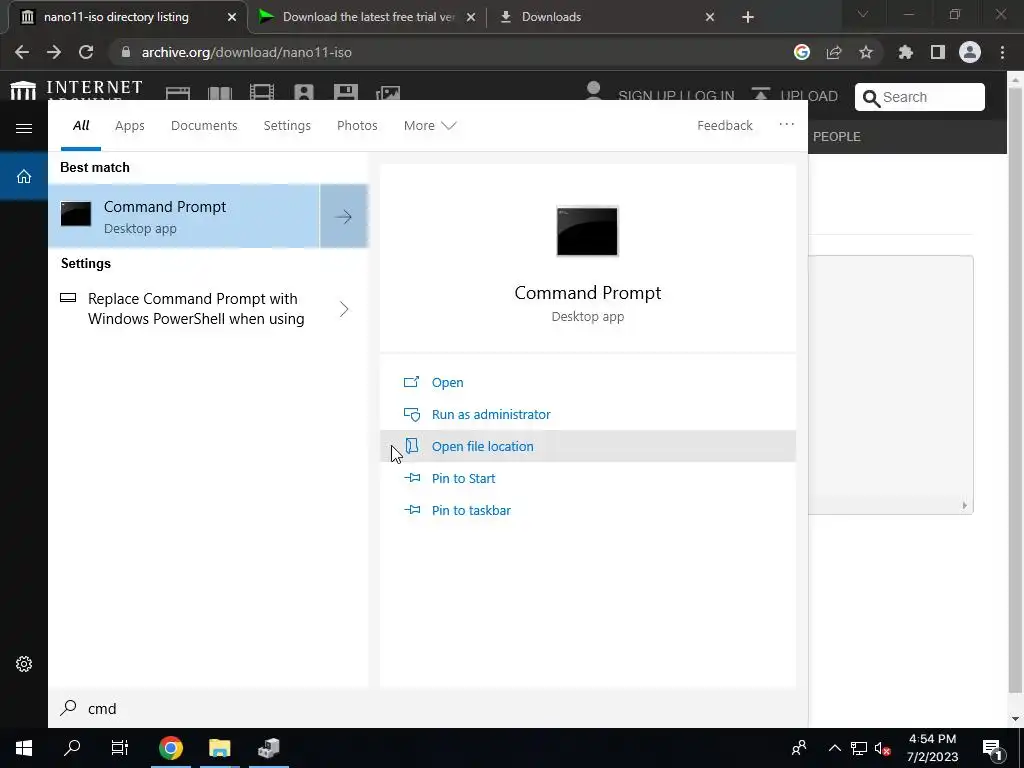The height and width of the screenshot is (768, 1024).
Task: Click Upload on Internet Archive
Action: [x=794, y=94]
